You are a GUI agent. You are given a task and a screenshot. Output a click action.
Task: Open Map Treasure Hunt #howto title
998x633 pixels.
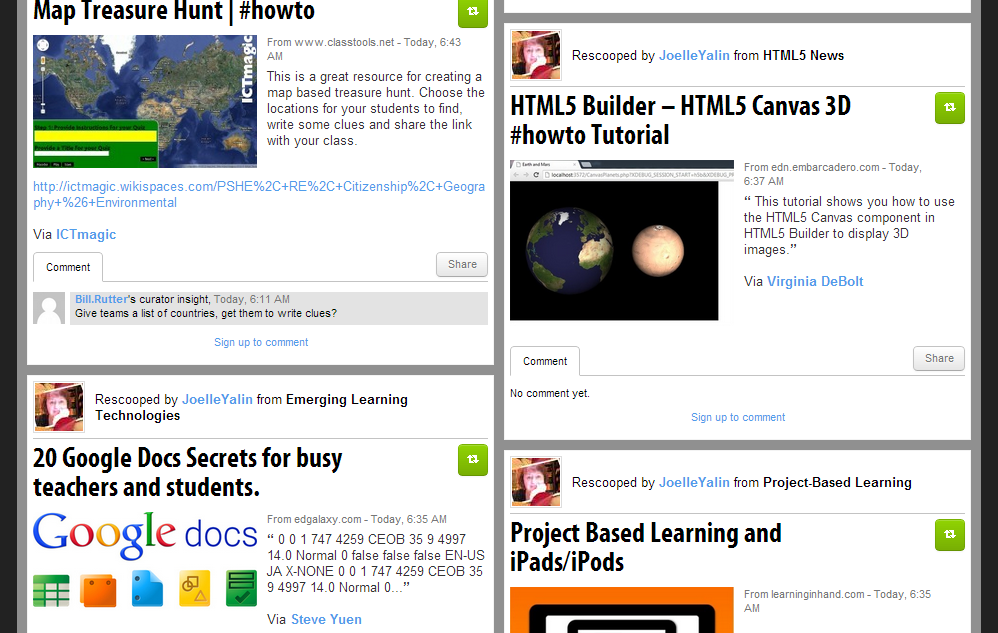pos(174,11)
